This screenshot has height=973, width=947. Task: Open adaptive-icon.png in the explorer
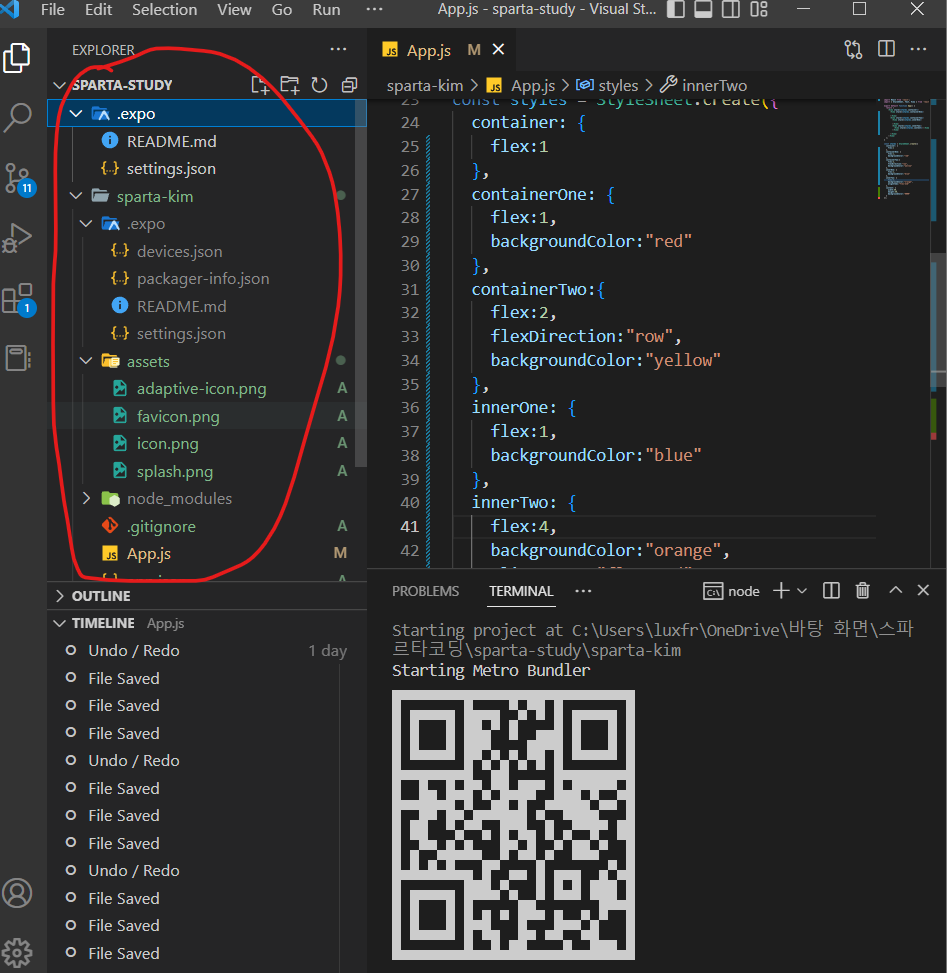point(202,388)
